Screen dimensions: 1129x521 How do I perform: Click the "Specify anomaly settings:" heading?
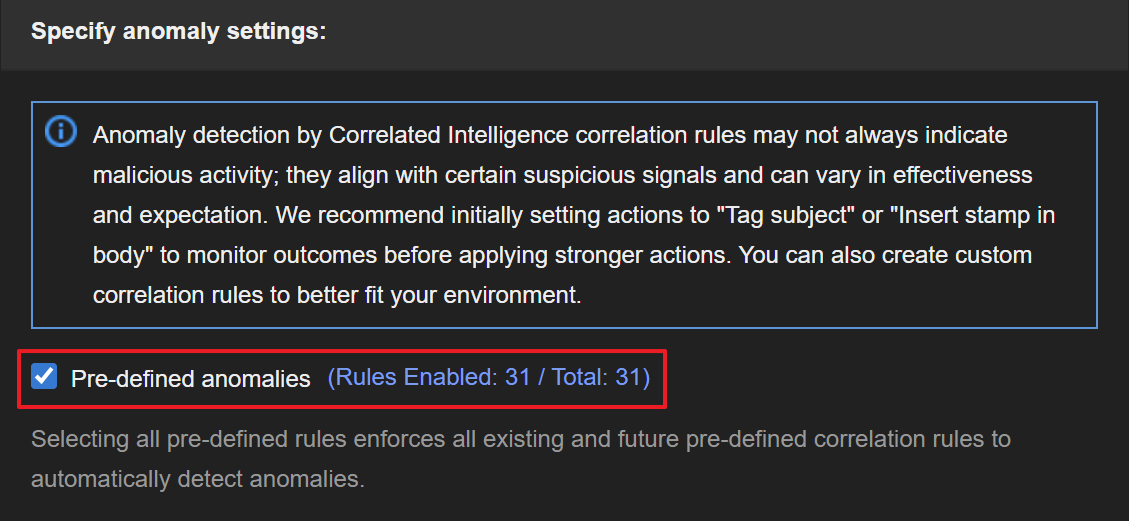179,31
